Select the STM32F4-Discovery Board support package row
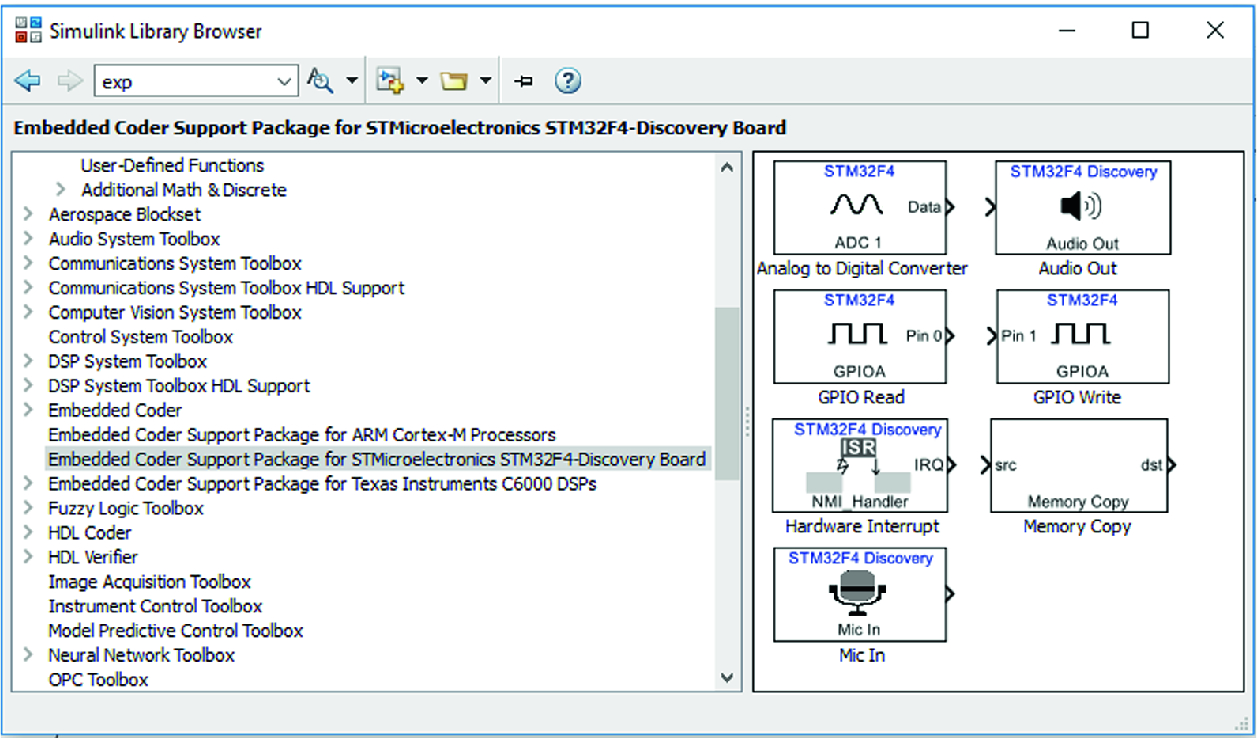Screen dimensions: 1258x738 click(377, 460)
